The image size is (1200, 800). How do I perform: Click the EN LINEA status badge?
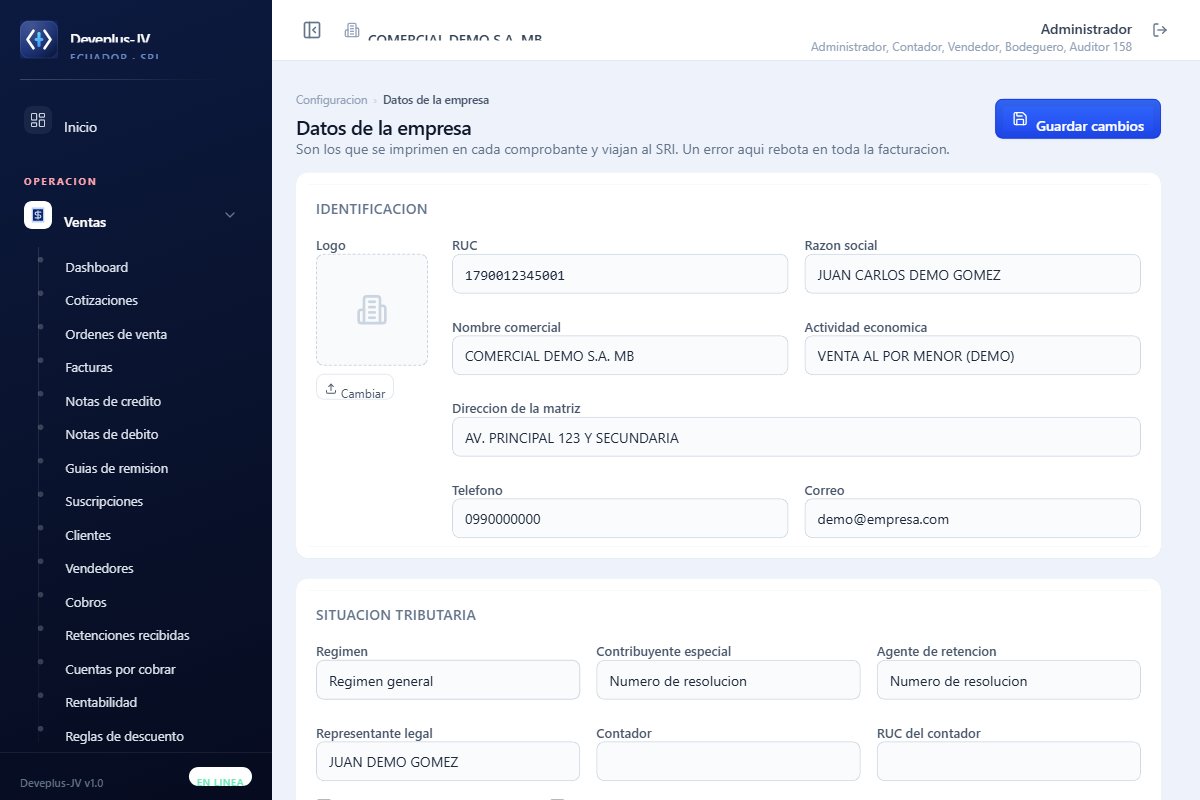(x=220, y=779)
